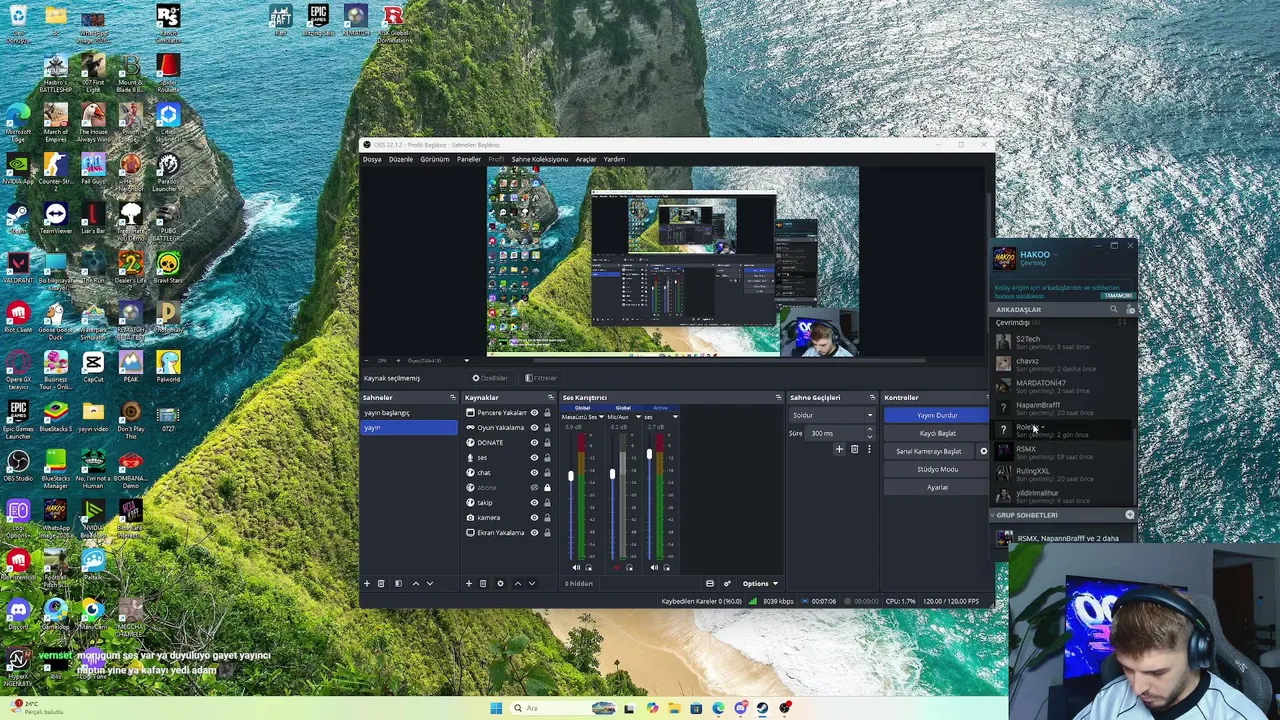
Task: Open Sahne Koleksiyonu menu
Action: click(x=540, y=159)
